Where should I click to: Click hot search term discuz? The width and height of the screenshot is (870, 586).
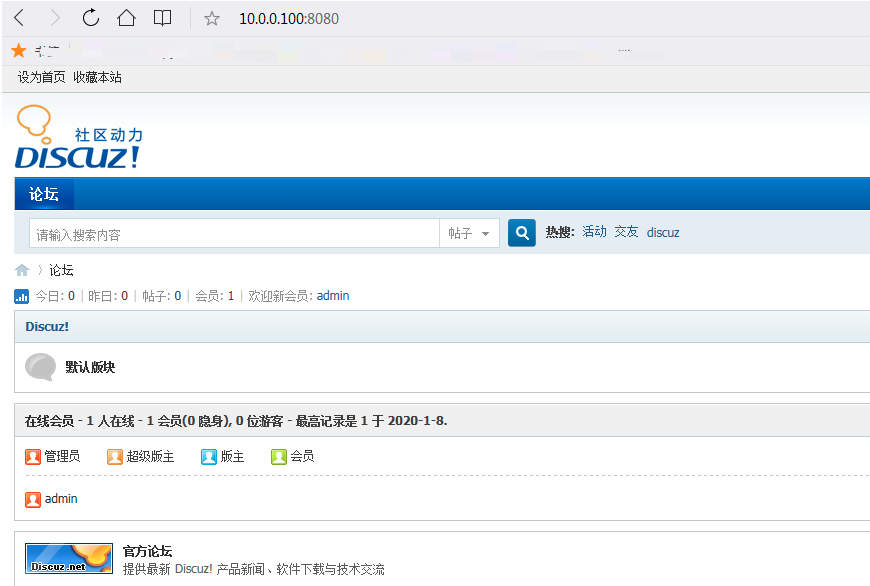[663, 233]
